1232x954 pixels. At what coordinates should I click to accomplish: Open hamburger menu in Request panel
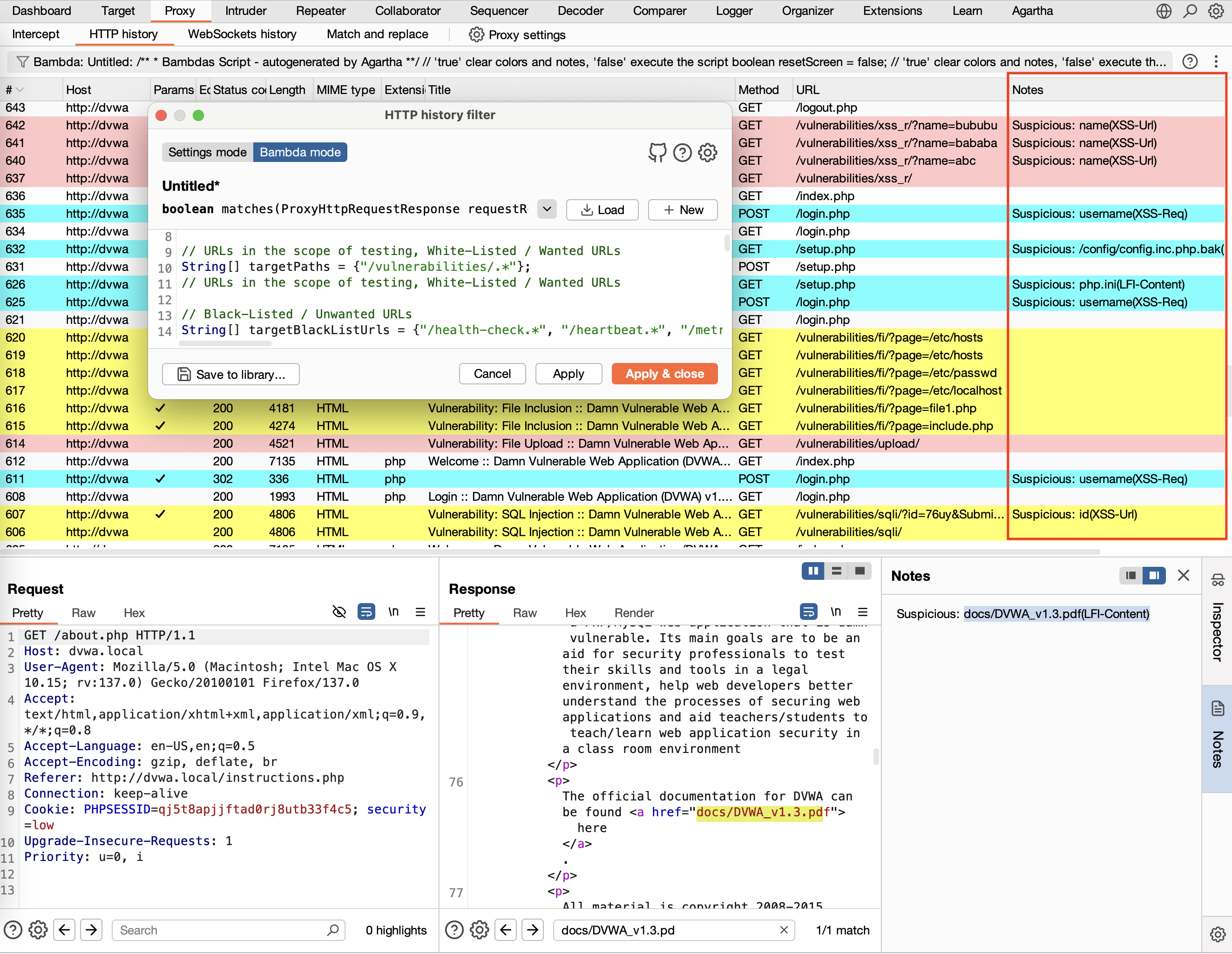tap(420, 612)
